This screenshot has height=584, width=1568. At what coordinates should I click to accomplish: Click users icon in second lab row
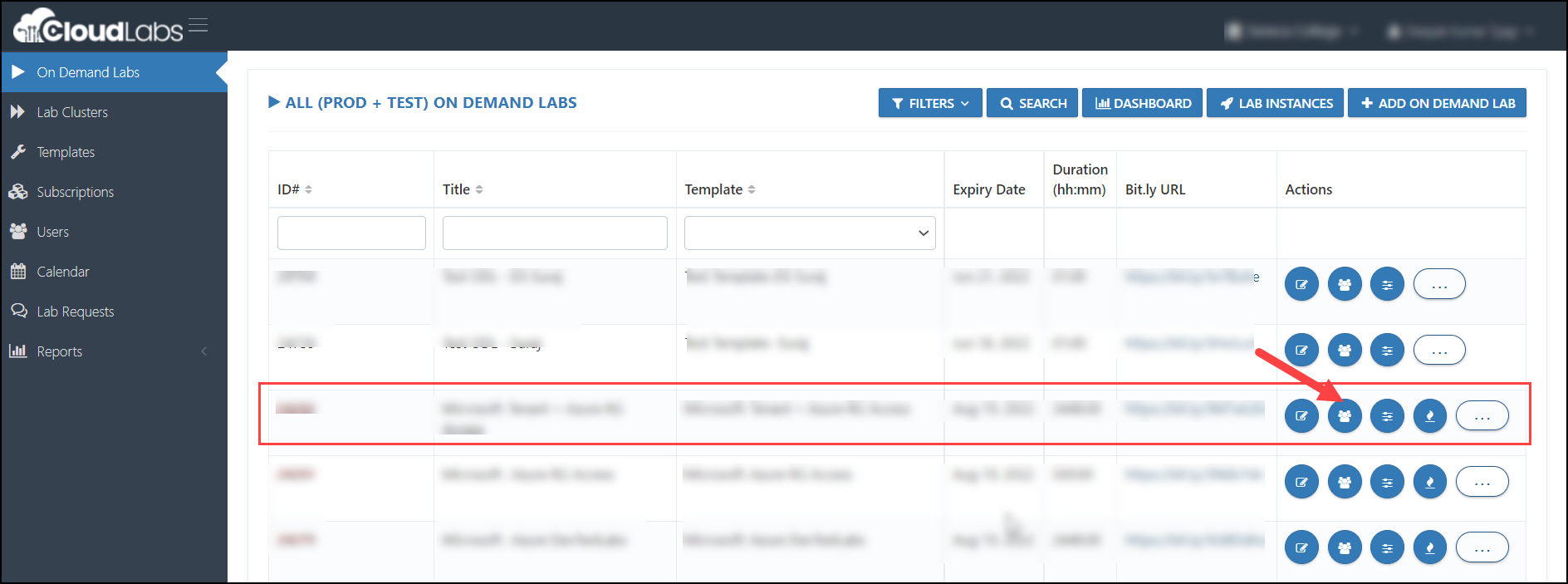[1345, 350]
